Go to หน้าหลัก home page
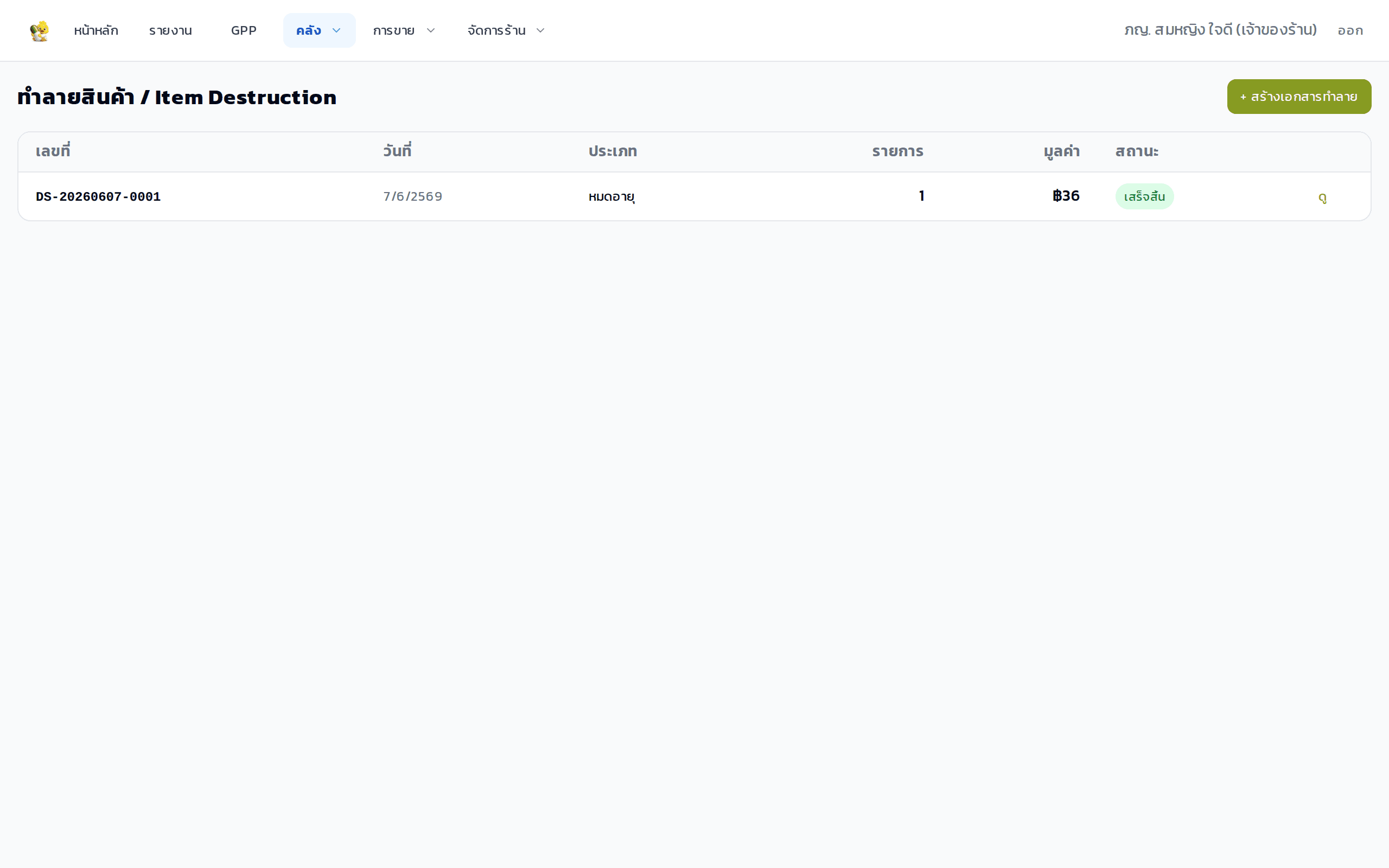Screen dimensions: 1389x868 tap(96, 30)
